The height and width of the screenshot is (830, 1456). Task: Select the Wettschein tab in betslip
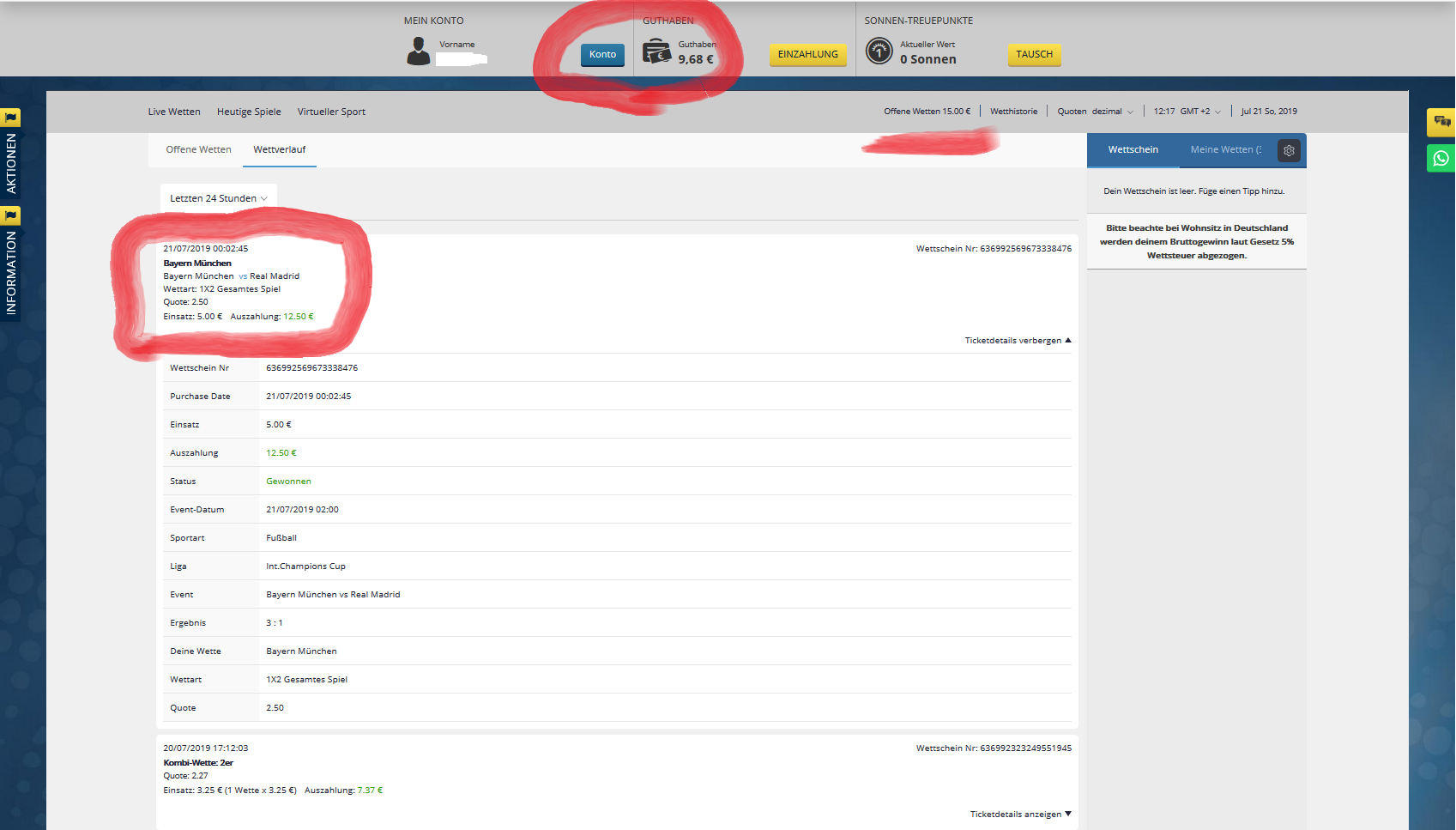pyautogui.click(x=1133, y=149)
